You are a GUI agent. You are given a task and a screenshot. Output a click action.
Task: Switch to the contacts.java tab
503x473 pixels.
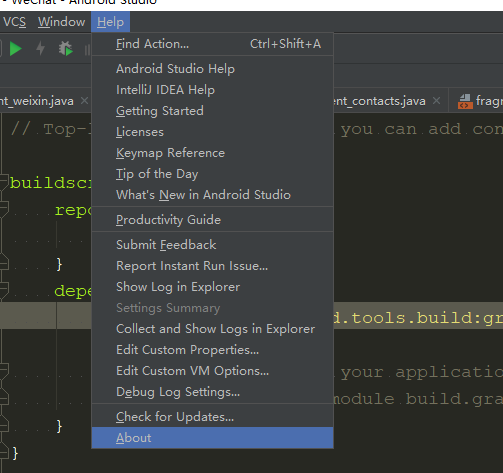pos(380,101)
